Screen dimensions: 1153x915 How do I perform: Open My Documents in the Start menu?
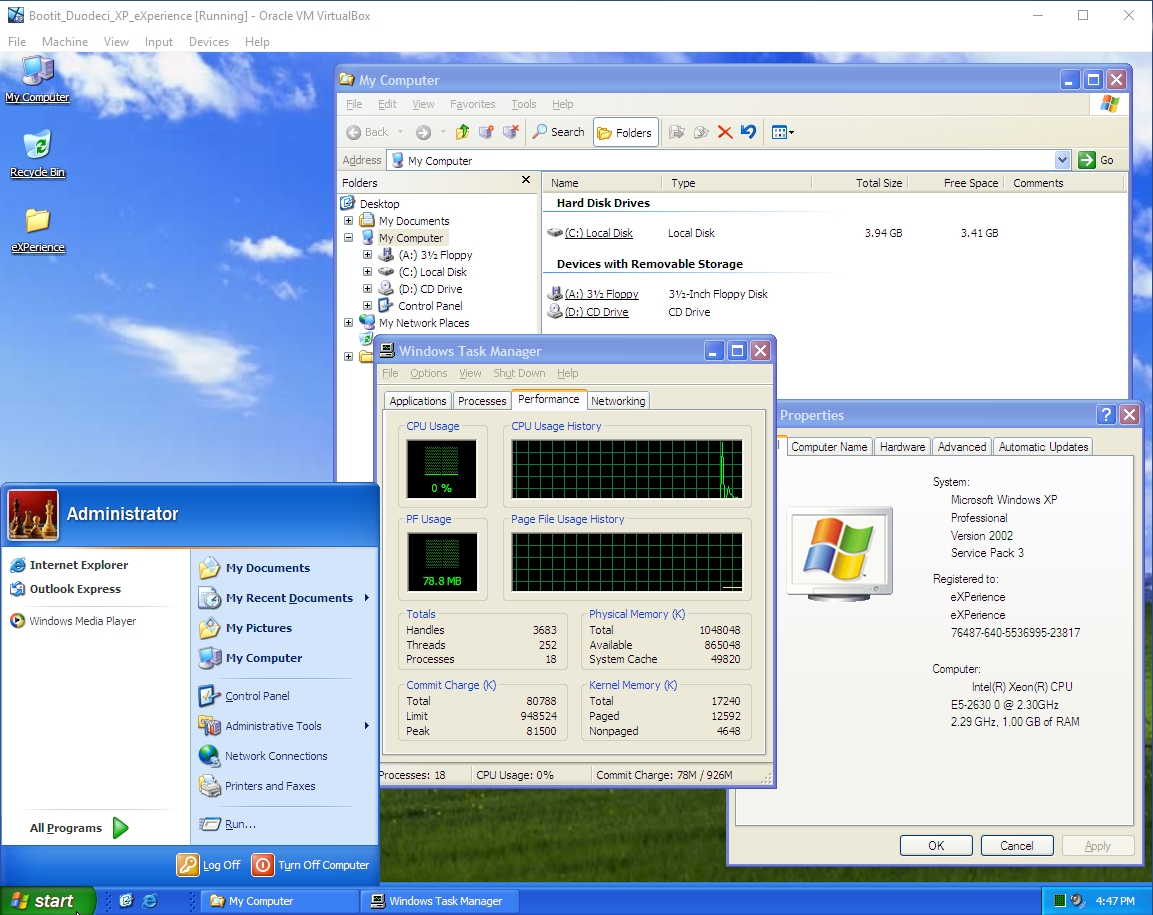tap(254, 568)
